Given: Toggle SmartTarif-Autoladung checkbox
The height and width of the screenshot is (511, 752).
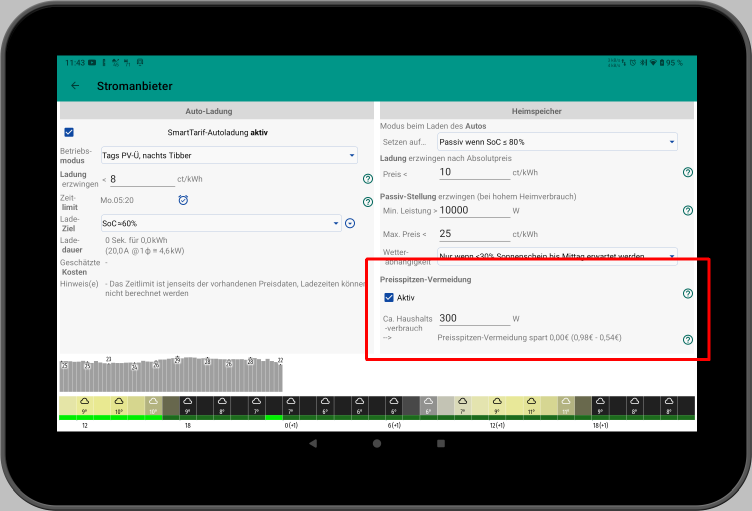Looking at the screenshot, I should (x=69, y=132).
